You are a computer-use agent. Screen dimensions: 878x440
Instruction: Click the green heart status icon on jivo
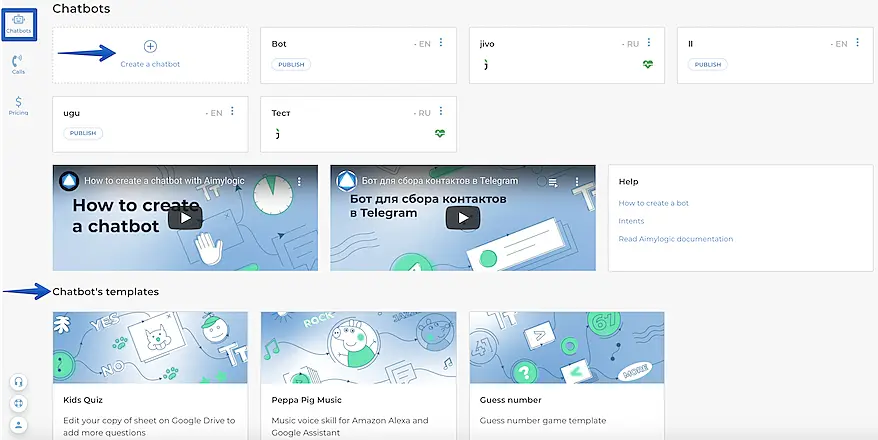(648, 65)
